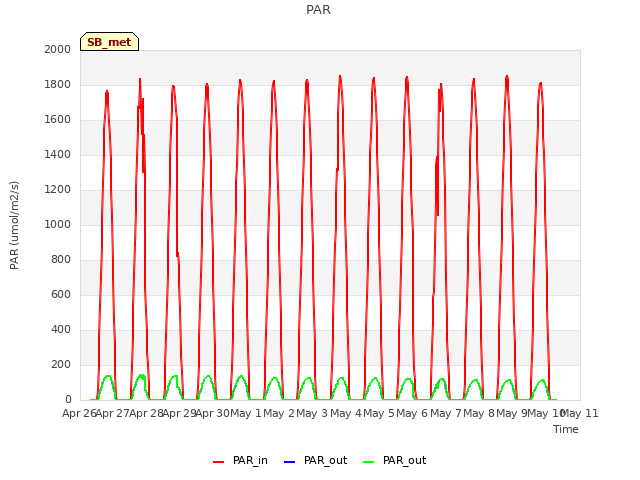Click the 200 y-axis tick label
Screen dimensions: 640x480
(x=61, y=364)
